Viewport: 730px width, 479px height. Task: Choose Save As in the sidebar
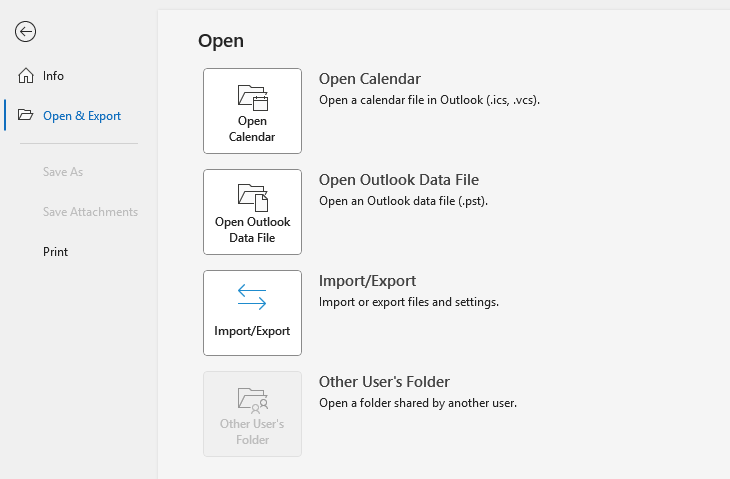point(62,172)
